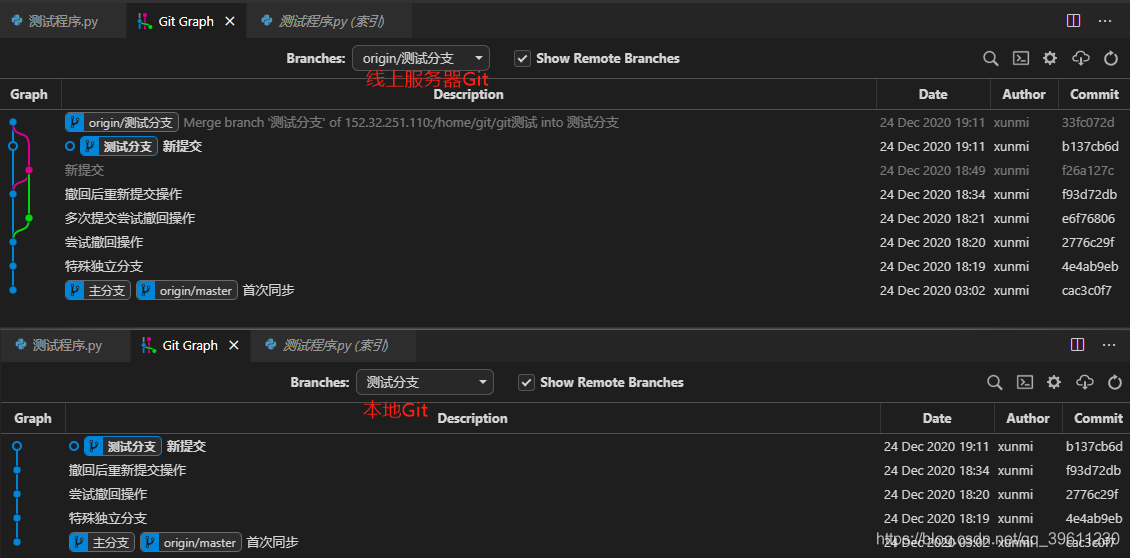This screenshot has width=1130, height=558.
Task: Split editor icon in upper tab bar
Action: coord(1073,21)
